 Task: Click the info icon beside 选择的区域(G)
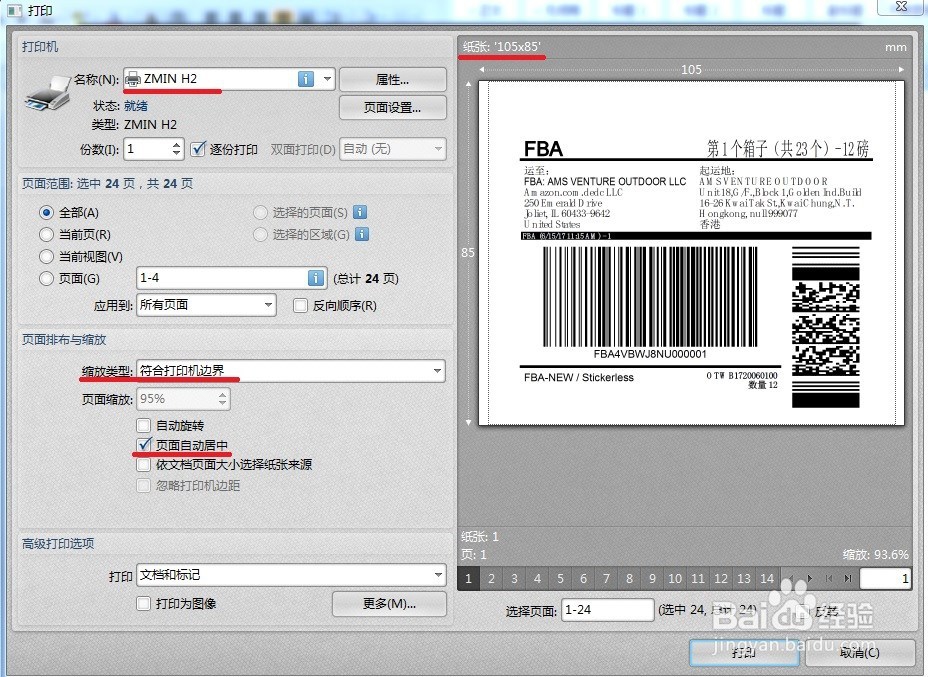[362, 234]
